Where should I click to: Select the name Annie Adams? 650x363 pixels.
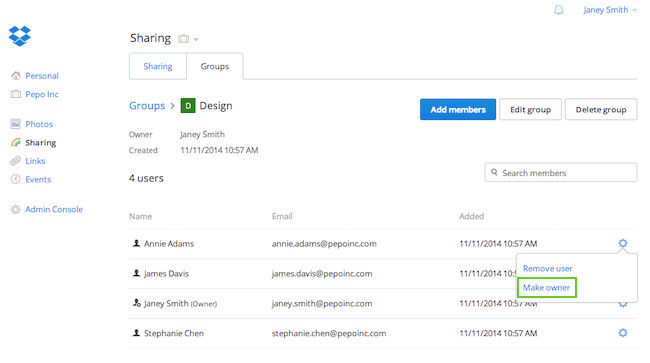(169, 244)
